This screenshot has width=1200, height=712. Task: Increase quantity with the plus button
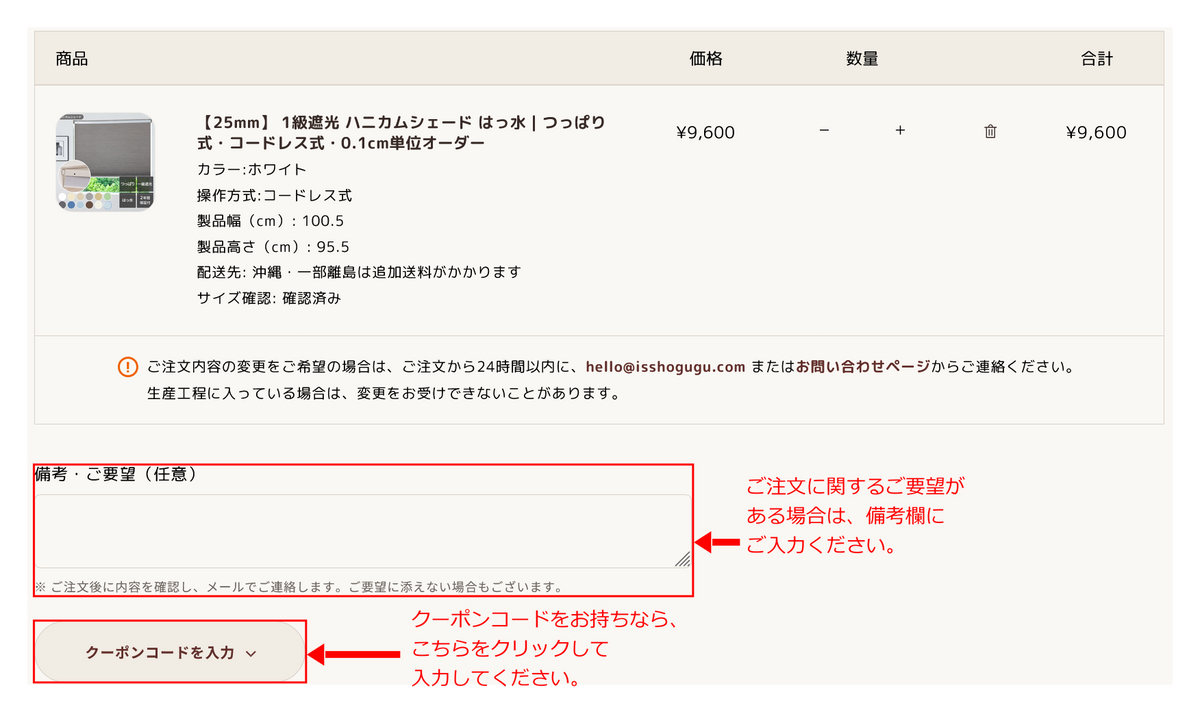900,131
